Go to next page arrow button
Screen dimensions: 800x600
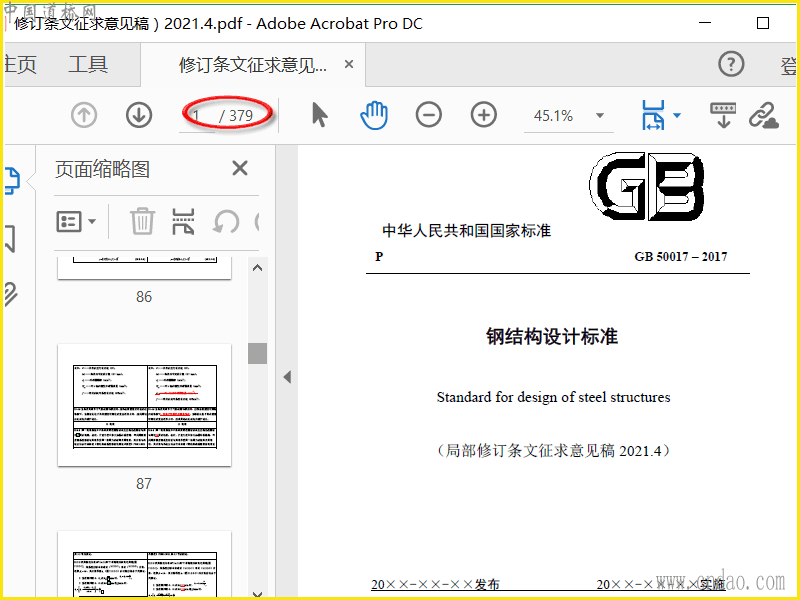click(x=139, y=115)
